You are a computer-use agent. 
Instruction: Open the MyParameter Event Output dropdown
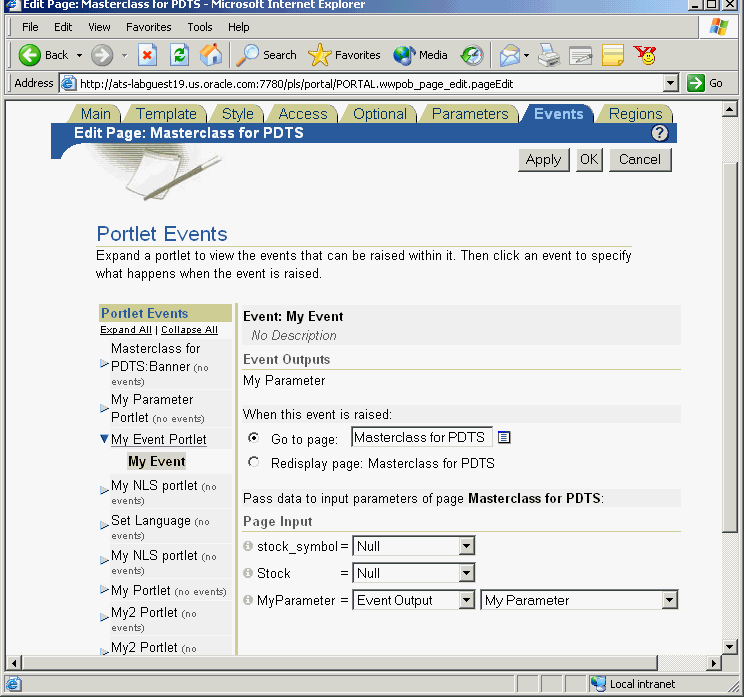click(413, 600)
